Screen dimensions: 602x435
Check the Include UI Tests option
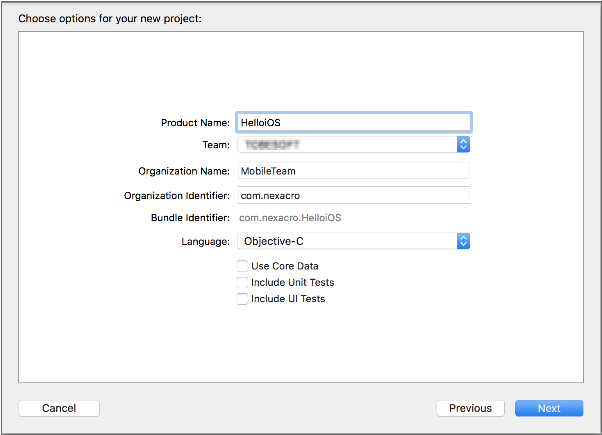click(242, 299)
